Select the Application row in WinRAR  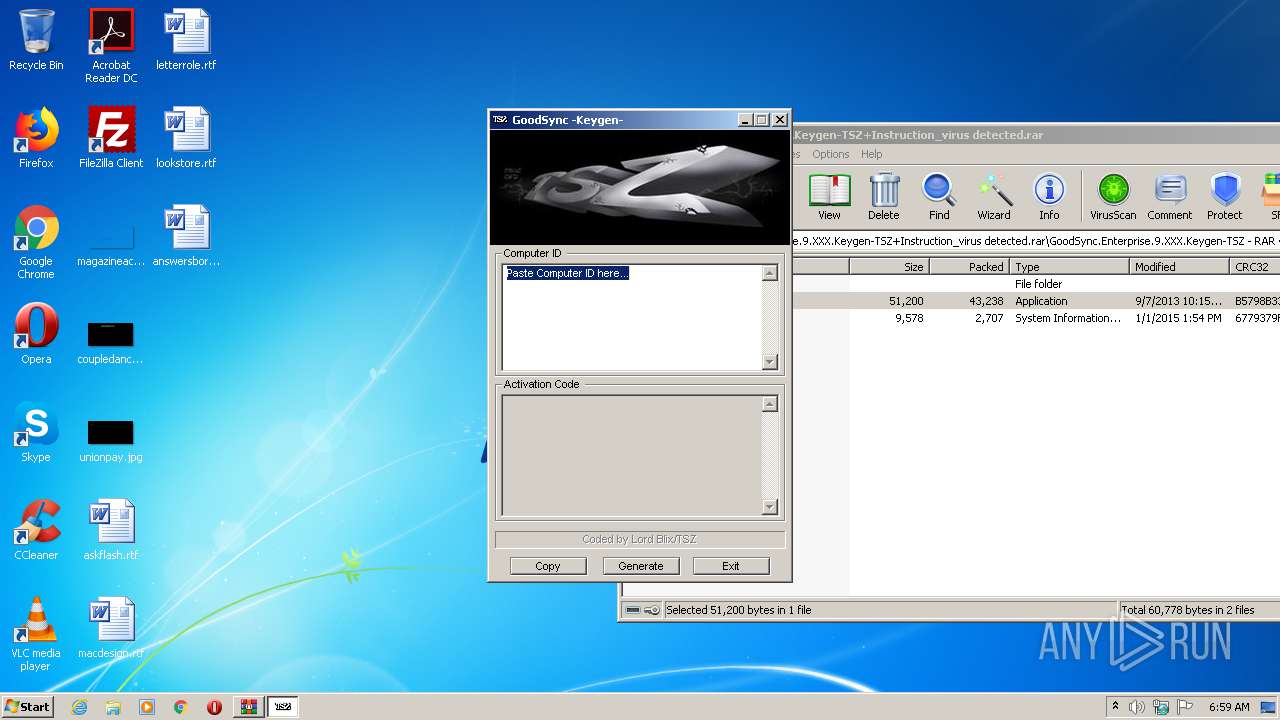pos(1036,301)
